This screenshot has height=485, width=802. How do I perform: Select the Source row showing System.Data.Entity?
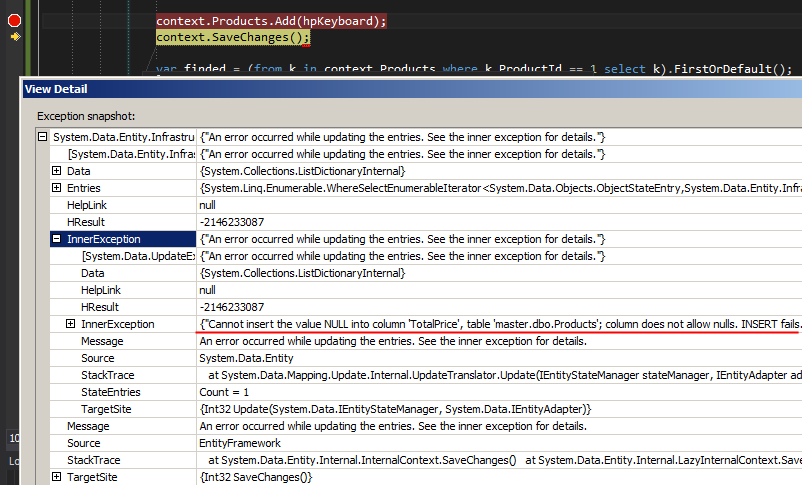click(x=97, y=358)
